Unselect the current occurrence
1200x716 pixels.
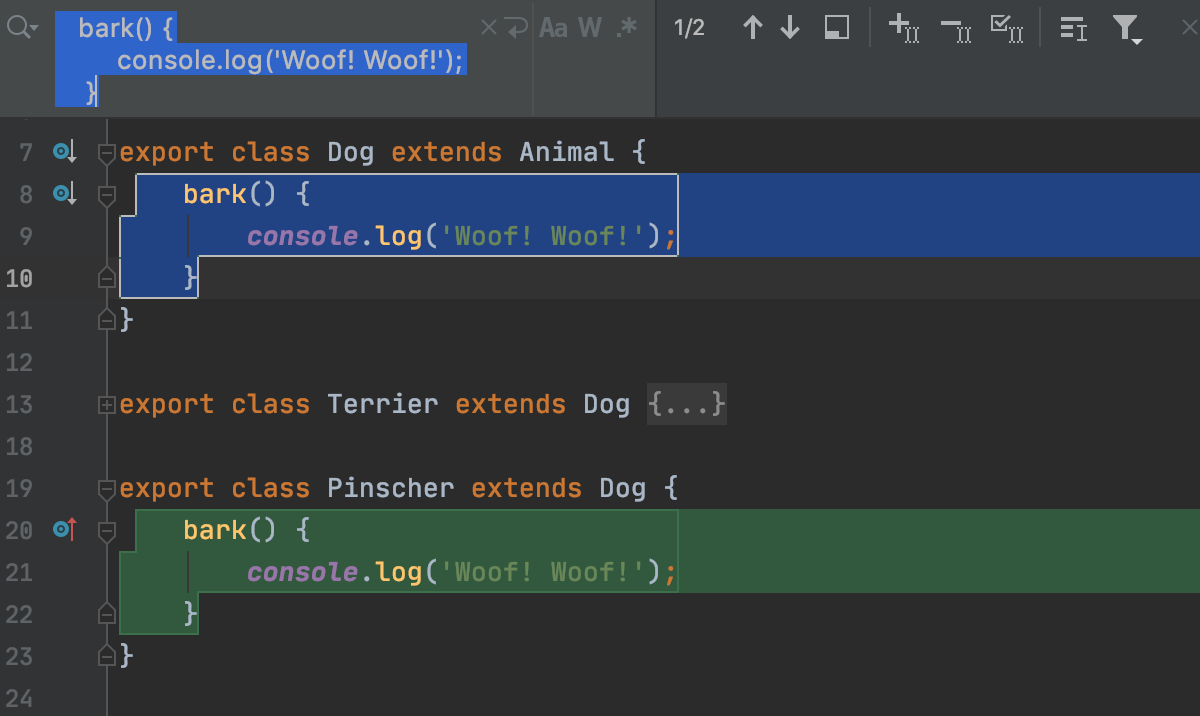[x=956, y=28]
